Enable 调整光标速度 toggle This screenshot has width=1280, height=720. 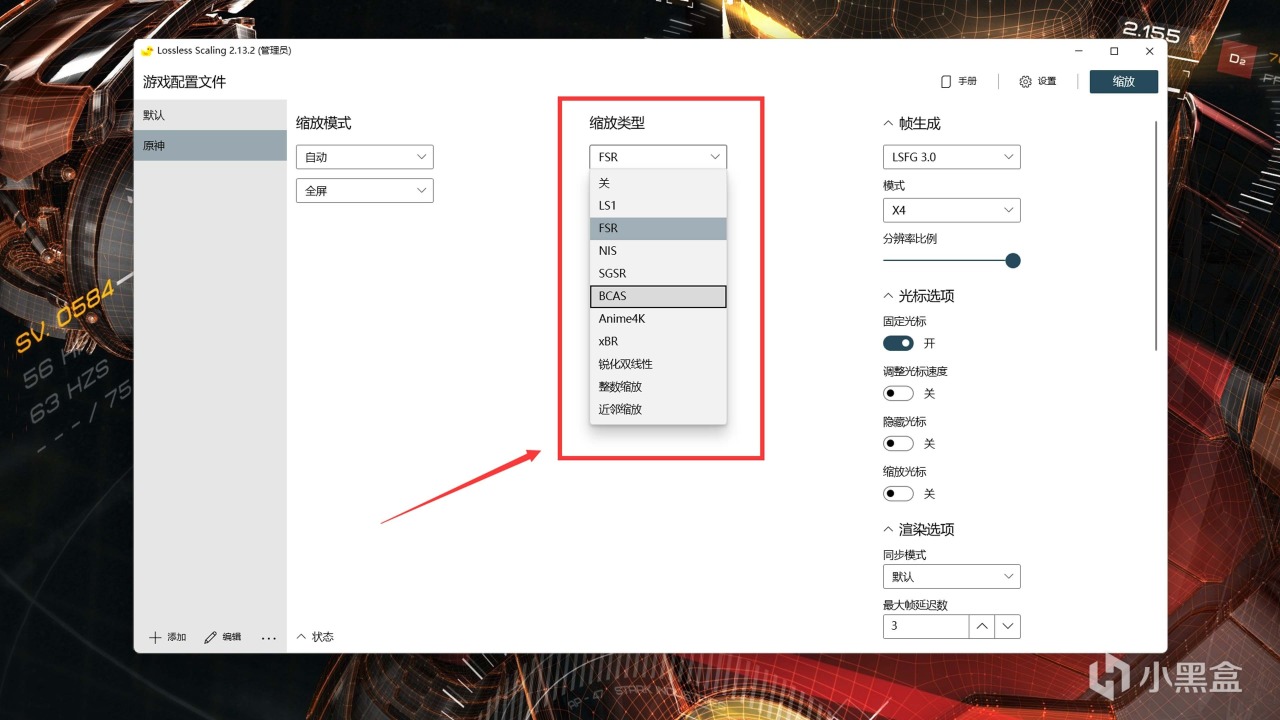click(898, 393)
